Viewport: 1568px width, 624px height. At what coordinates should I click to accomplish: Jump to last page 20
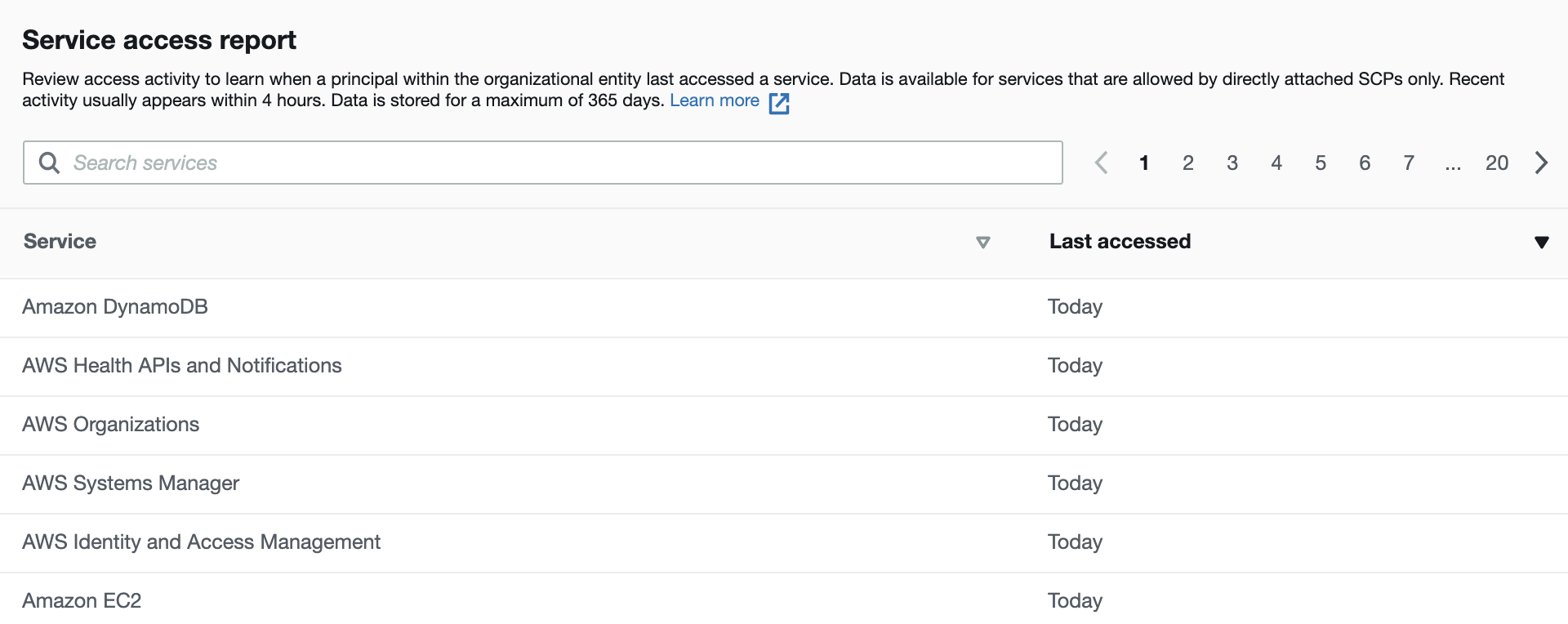point(1497,163)
